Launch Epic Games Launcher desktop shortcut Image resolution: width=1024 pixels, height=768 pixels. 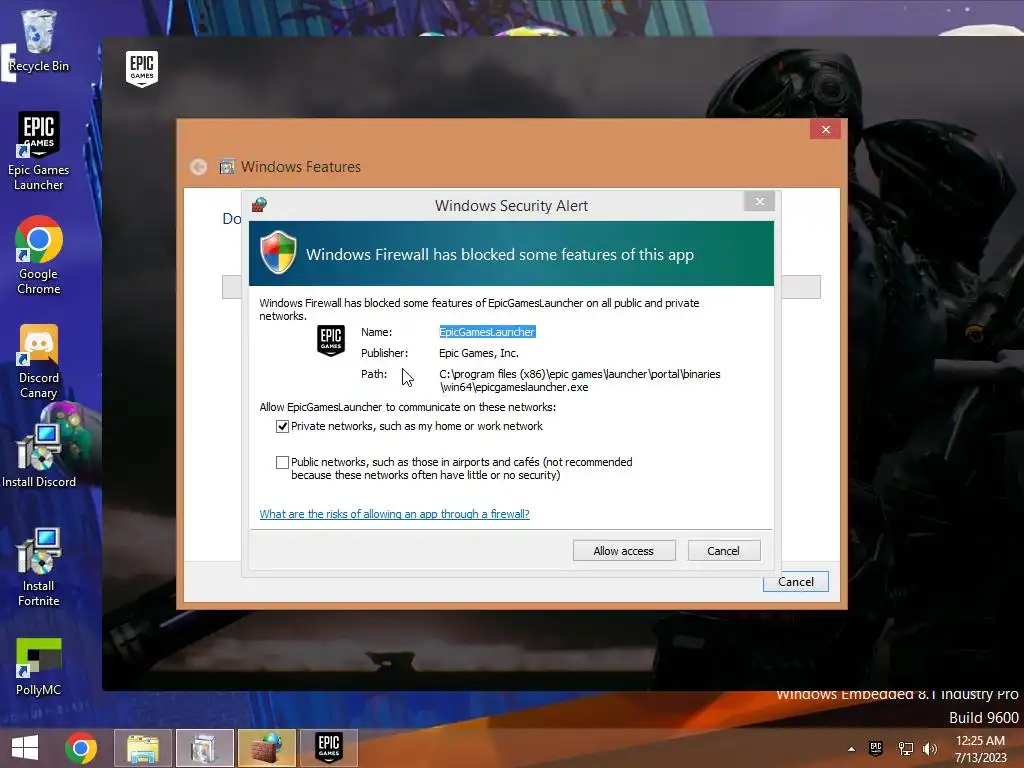pyautogui.click(x=39, y=150)
